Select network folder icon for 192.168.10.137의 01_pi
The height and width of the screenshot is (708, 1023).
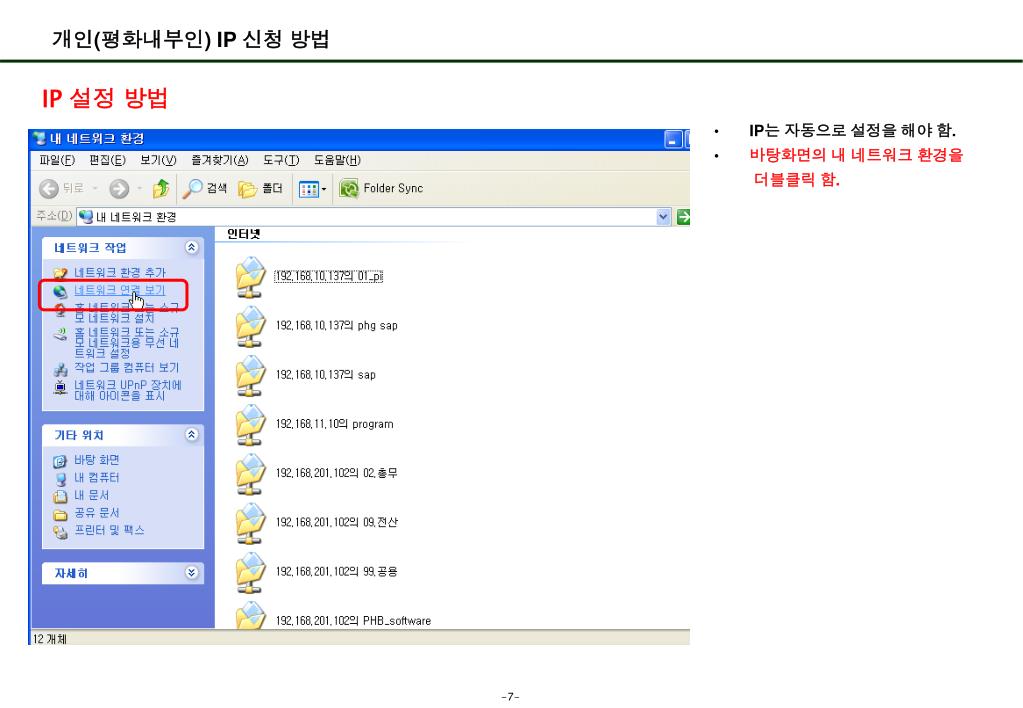[x=250, y=277]
